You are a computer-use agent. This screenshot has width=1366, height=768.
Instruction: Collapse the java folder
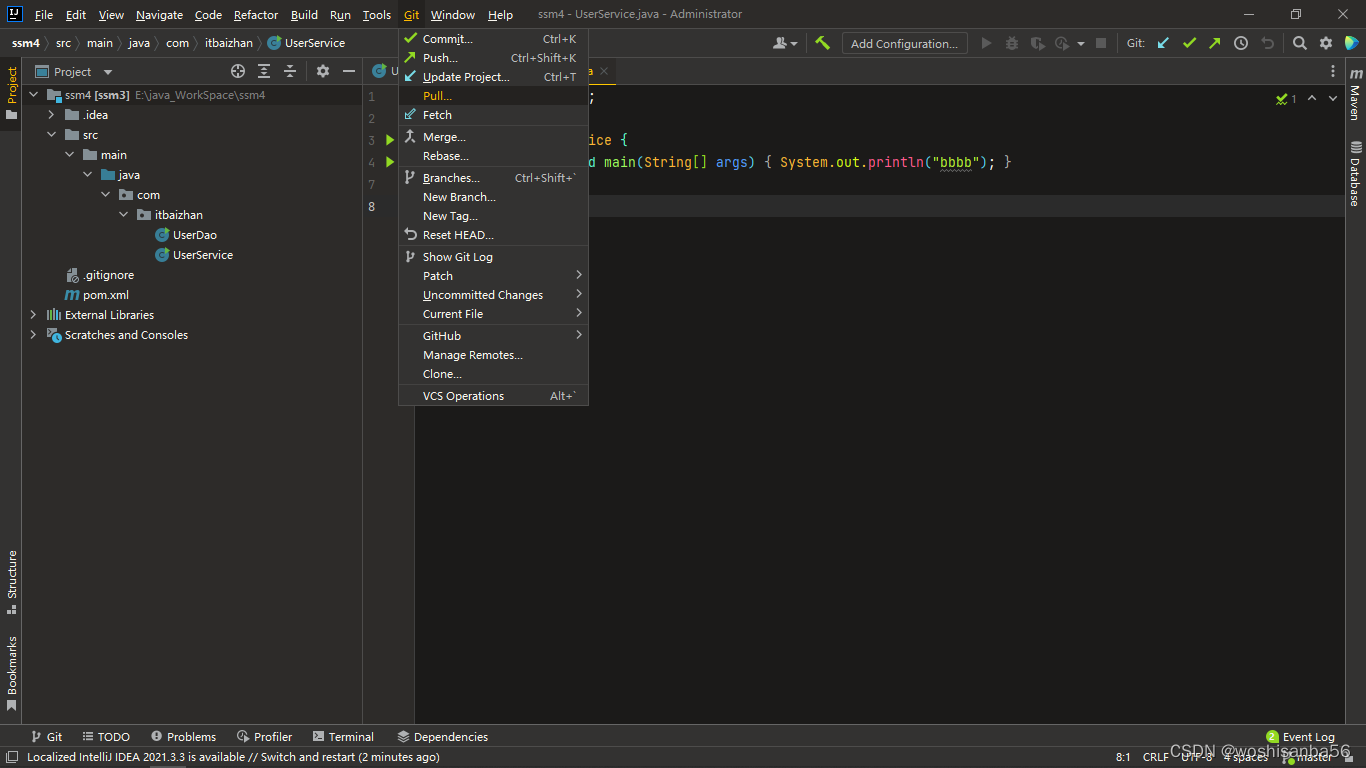[87, 175]
